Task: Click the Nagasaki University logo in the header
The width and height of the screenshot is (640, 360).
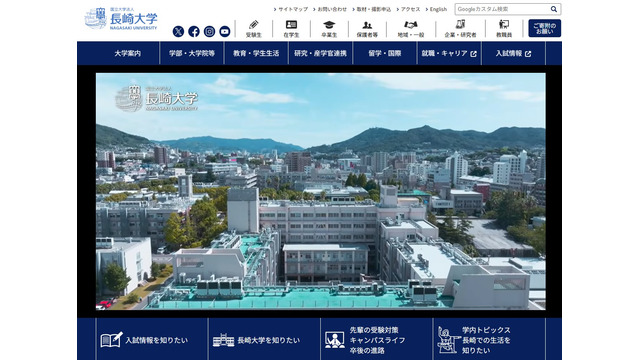Action: coord(121,19)
